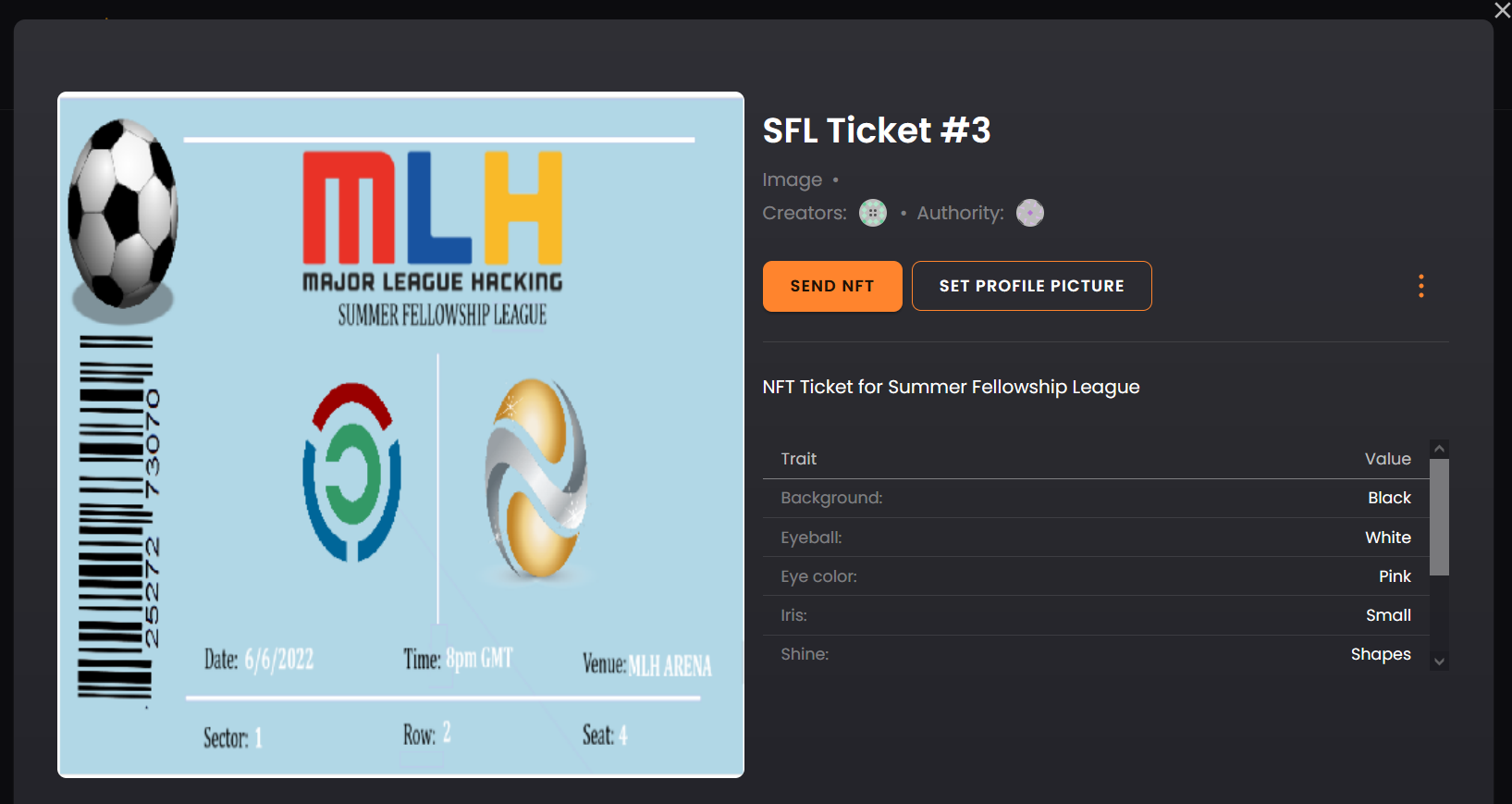Select the 'Iris:' trait label
The image size is (1512, 804).
tap(793, 615)
